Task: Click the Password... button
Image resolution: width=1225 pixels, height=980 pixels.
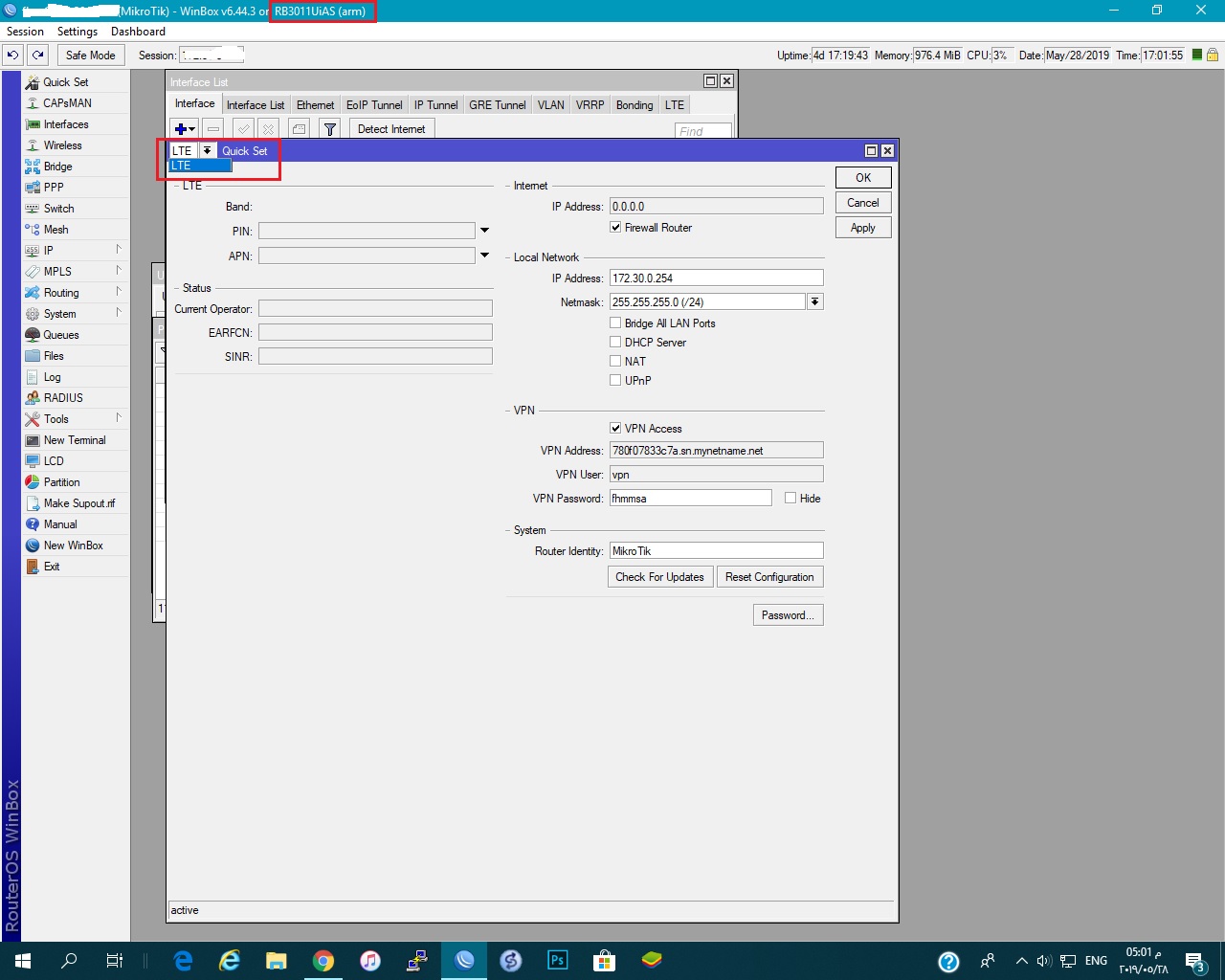Action: click(788, 615)
